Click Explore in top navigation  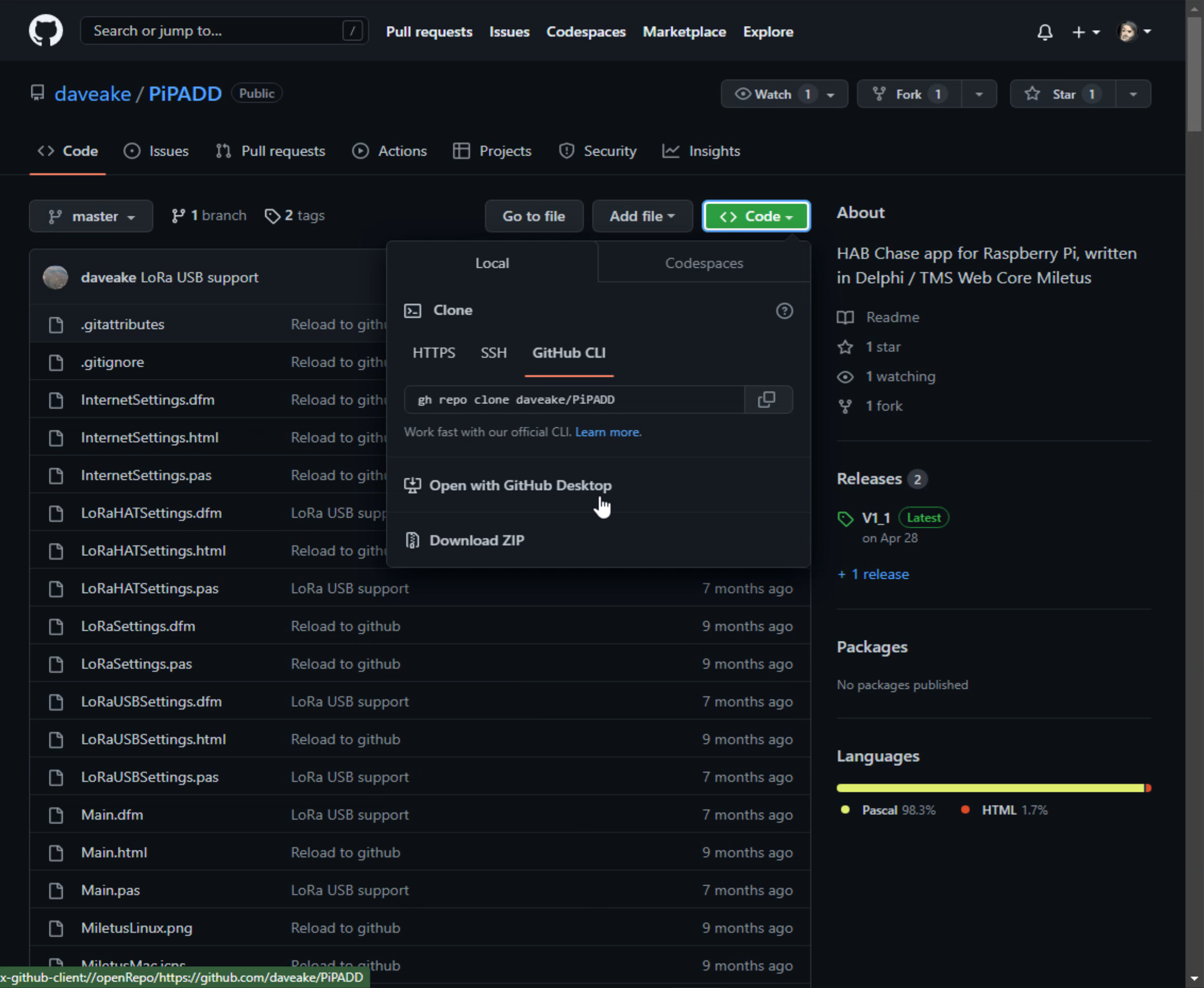click(768, 32)
